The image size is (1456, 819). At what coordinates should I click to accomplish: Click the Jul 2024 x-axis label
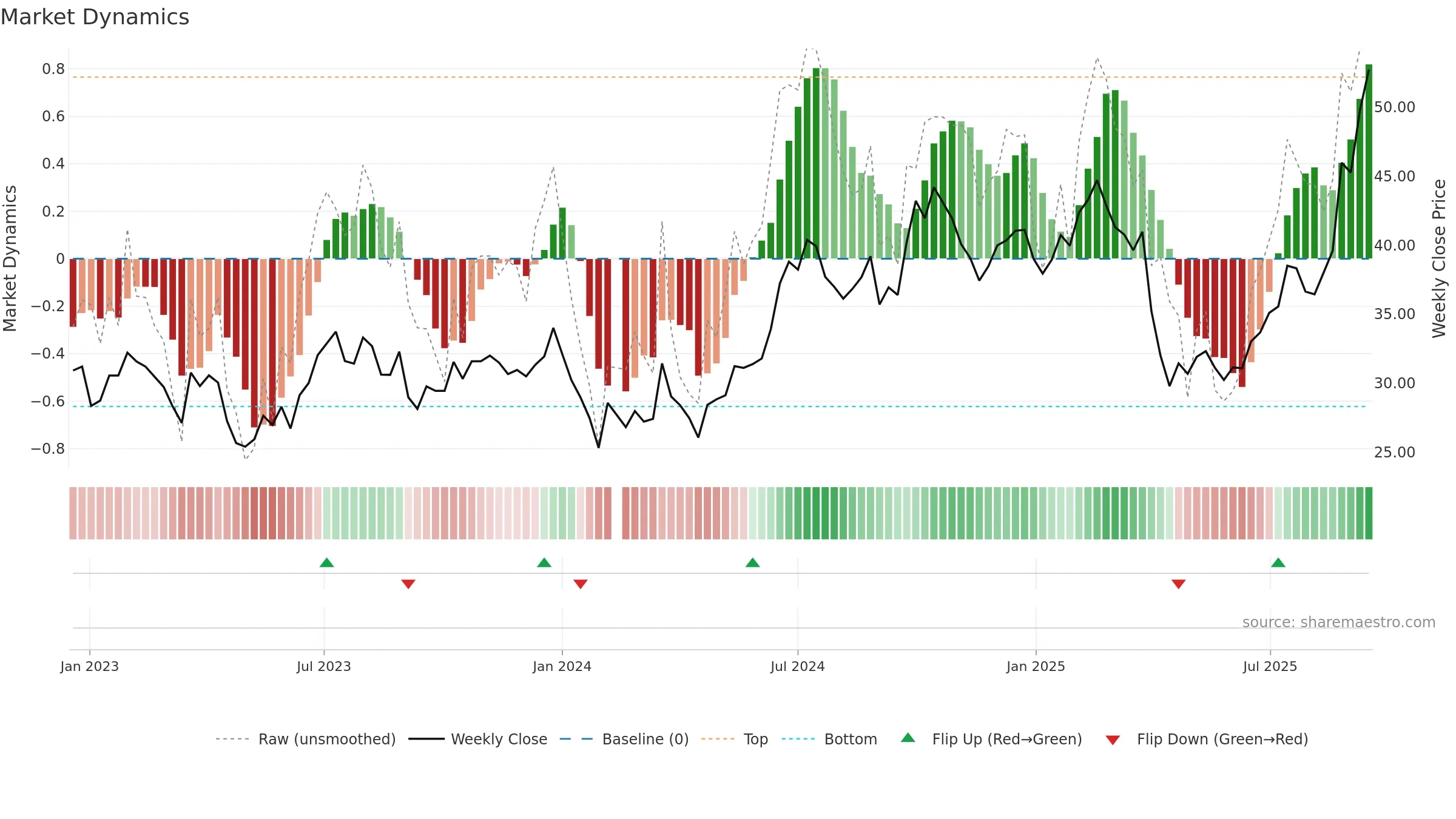[x=798, y=666]
